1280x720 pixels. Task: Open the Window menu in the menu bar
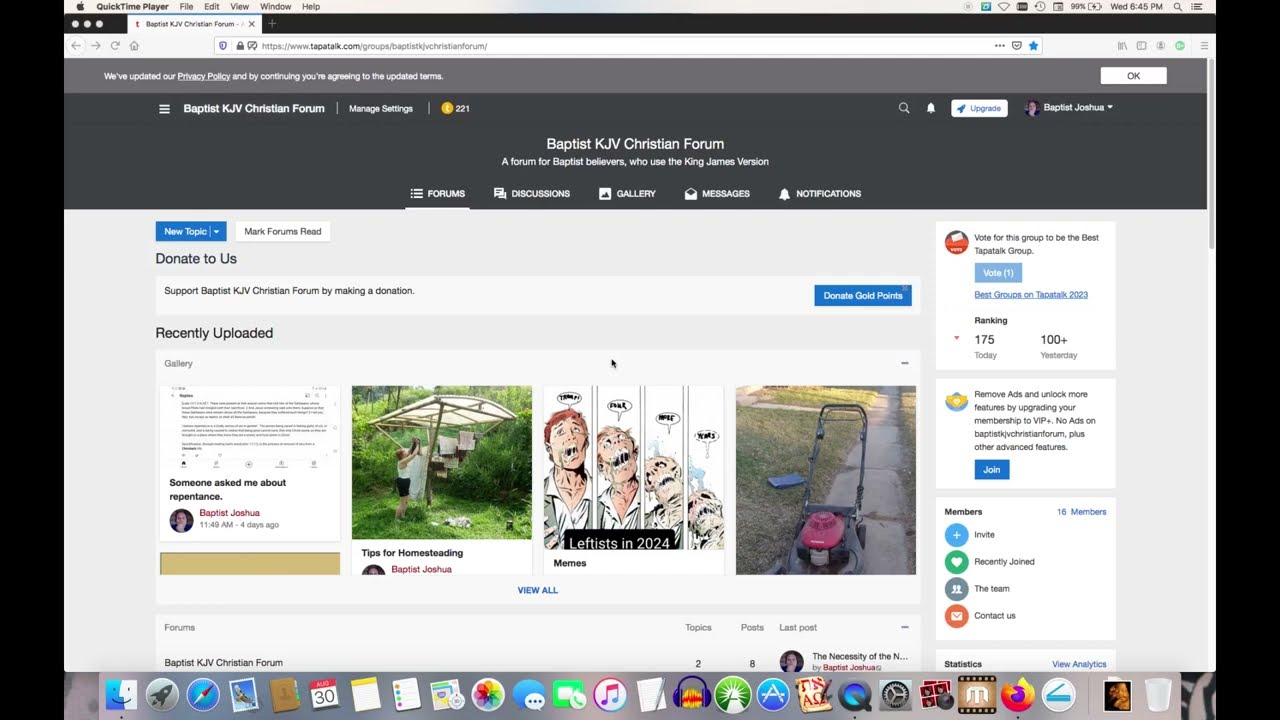click(275, 7)
